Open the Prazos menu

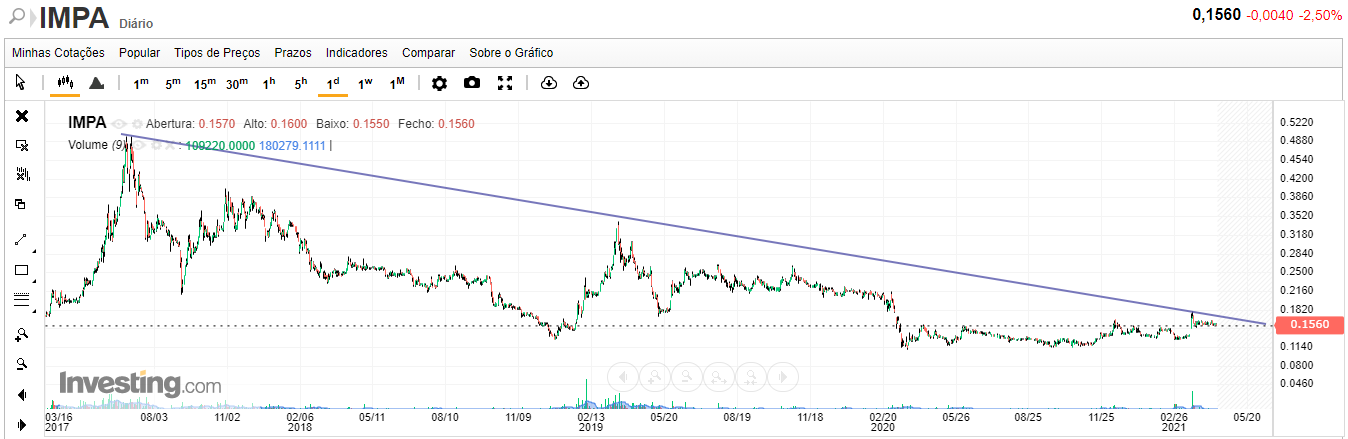click(293, 53)
